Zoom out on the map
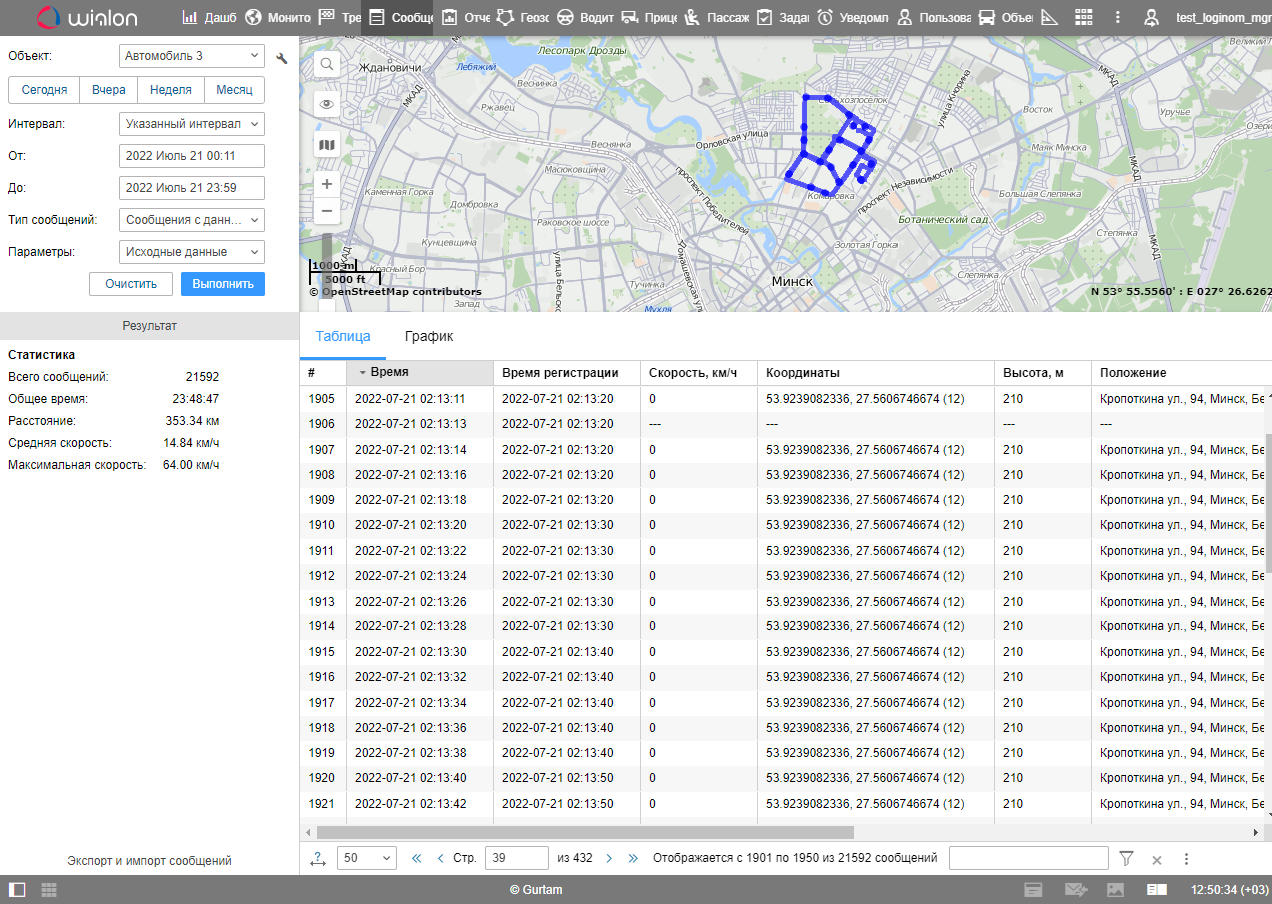This screenshot has width=1272, height=904. (x=327, y=211)
